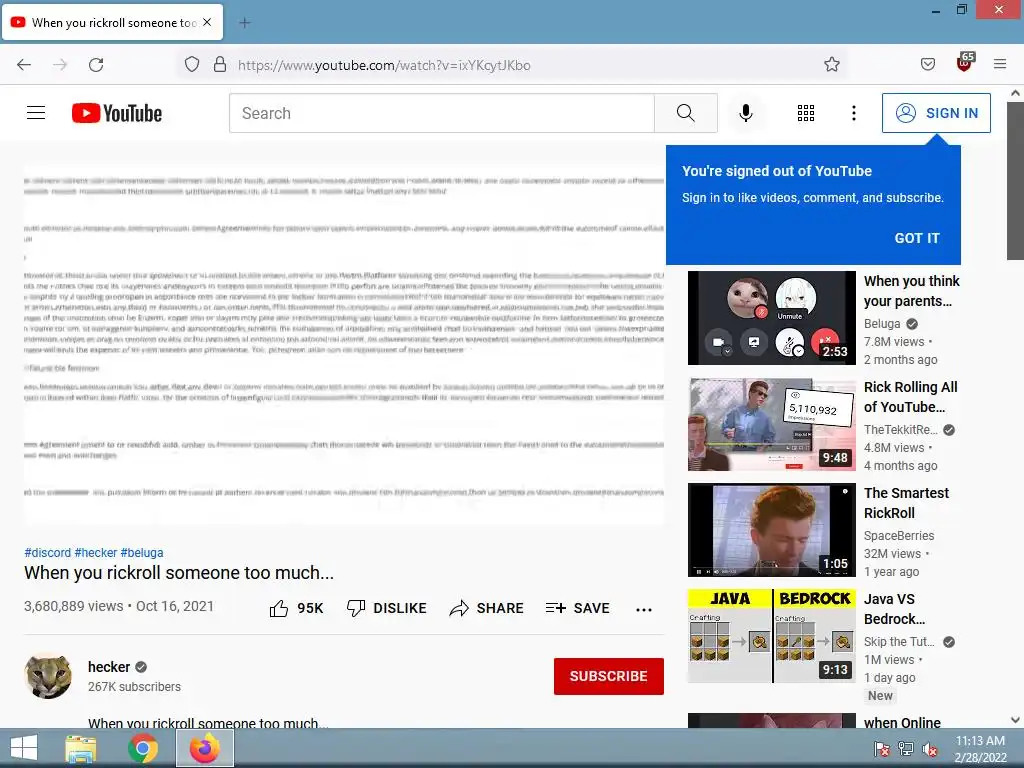The image size is (1024, 768).
Task: Open File Explorer from taskbar
Action: (x=81, y=748)
